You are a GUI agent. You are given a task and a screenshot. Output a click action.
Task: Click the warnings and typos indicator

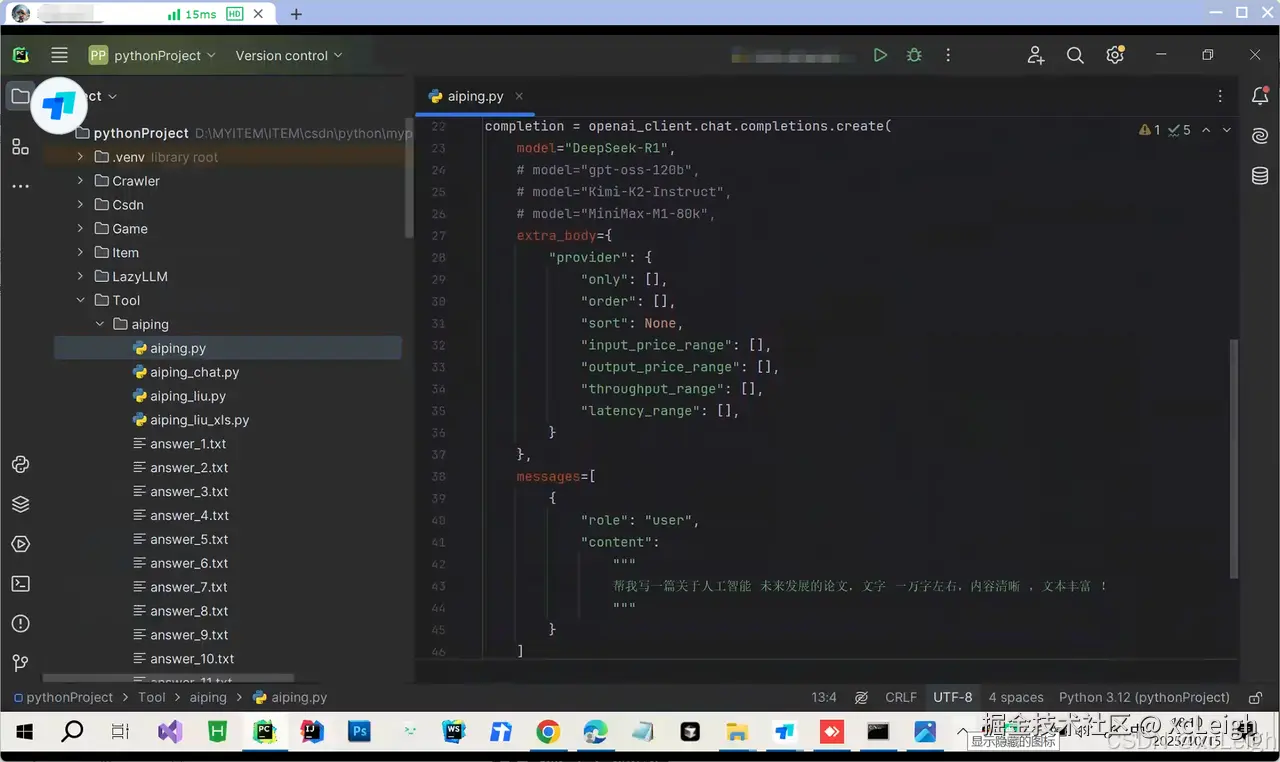[x=1165, y=130]
